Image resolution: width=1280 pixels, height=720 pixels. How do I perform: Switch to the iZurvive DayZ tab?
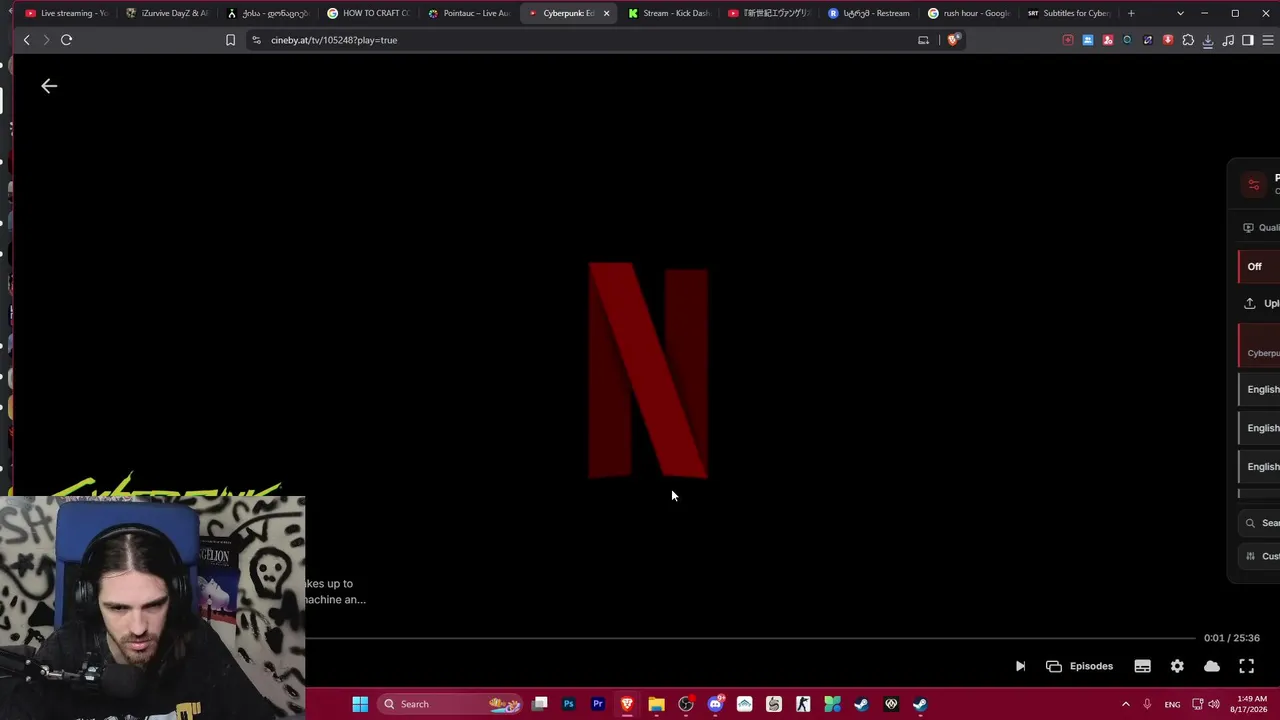167,13
